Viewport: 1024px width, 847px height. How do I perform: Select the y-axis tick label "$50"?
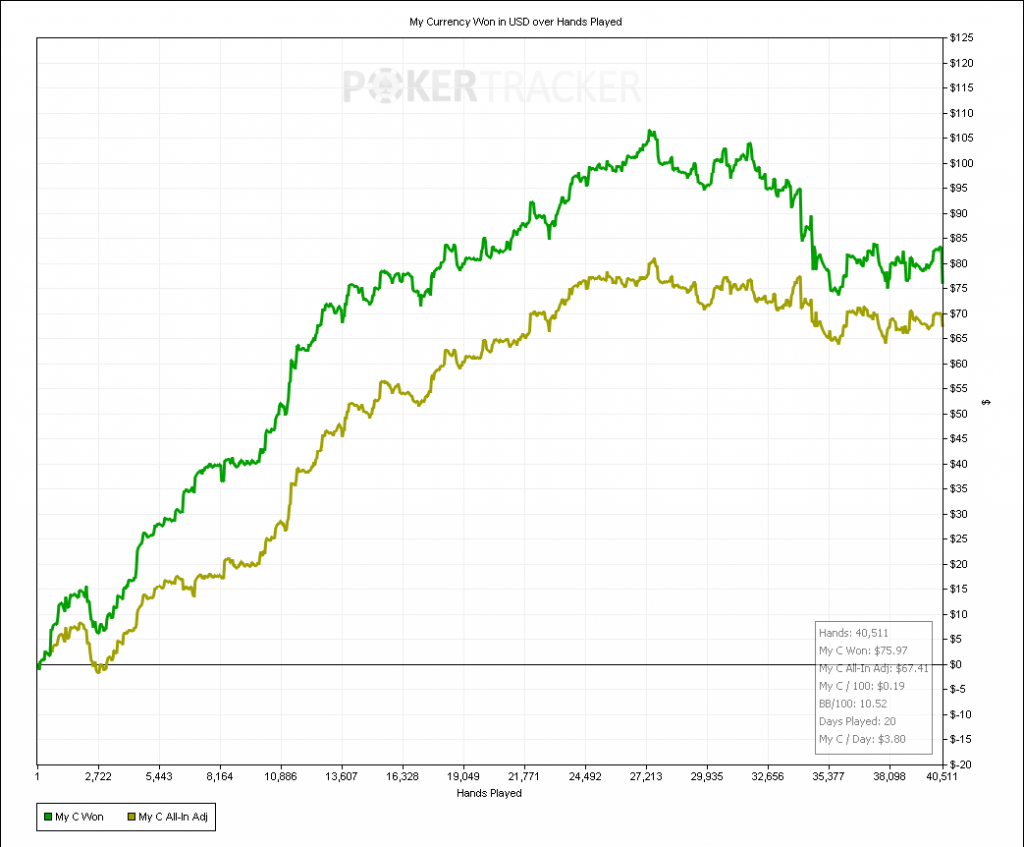959,414
